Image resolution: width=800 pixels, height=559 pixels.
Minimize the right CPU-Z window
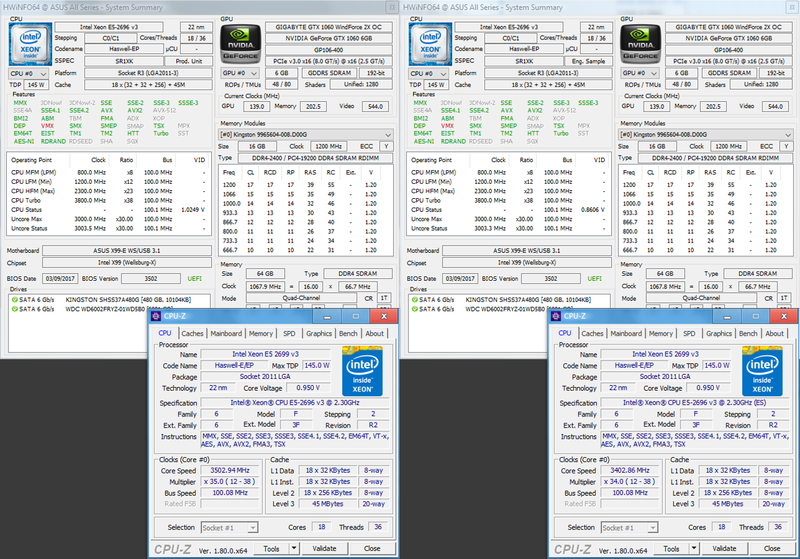coord(727,316)
